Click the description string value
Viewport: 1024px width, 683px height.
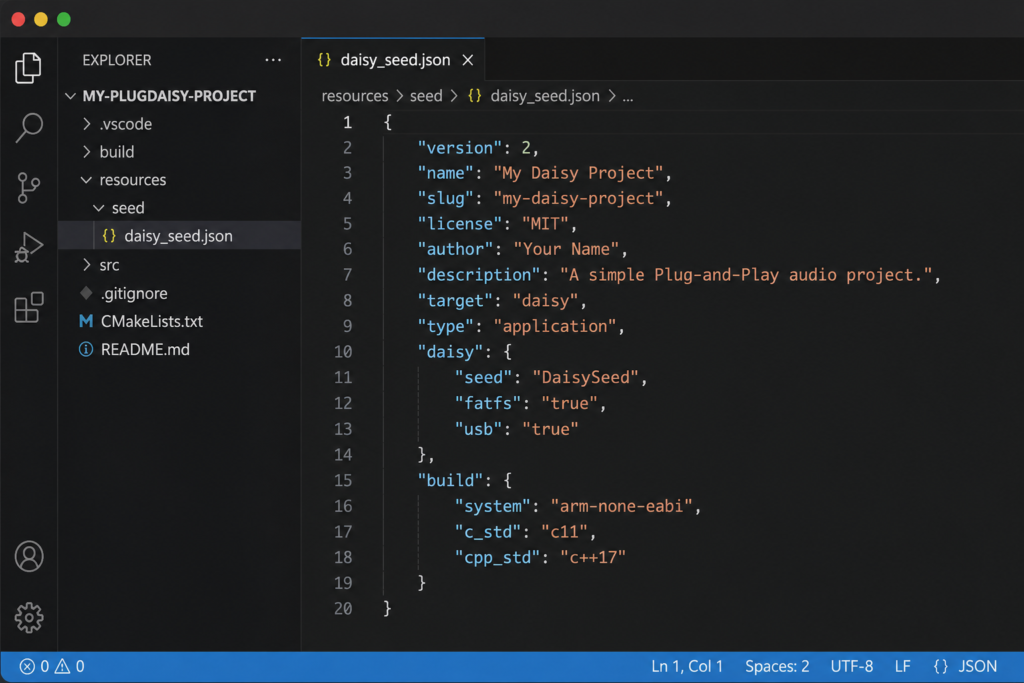745,275
